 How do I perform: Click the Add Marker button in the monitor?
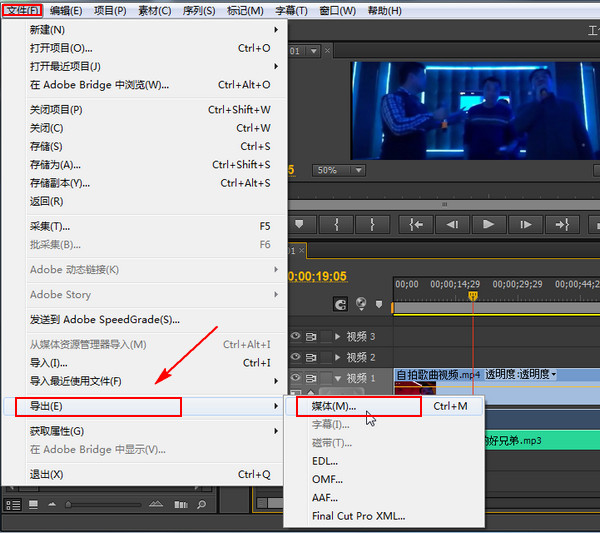tap(299, 224)
